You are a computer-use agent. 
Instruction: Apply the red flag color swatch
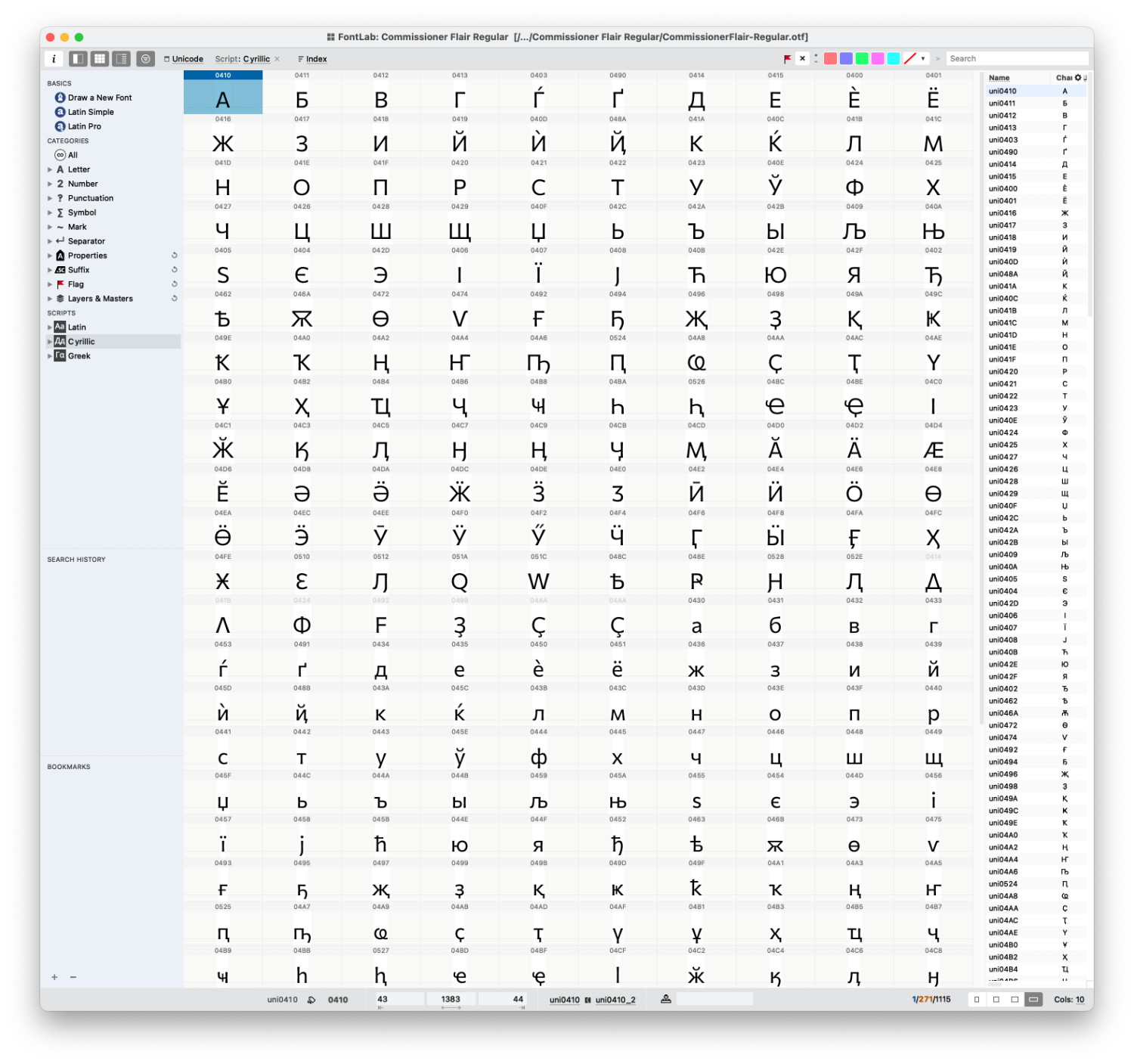click(830, 58)
